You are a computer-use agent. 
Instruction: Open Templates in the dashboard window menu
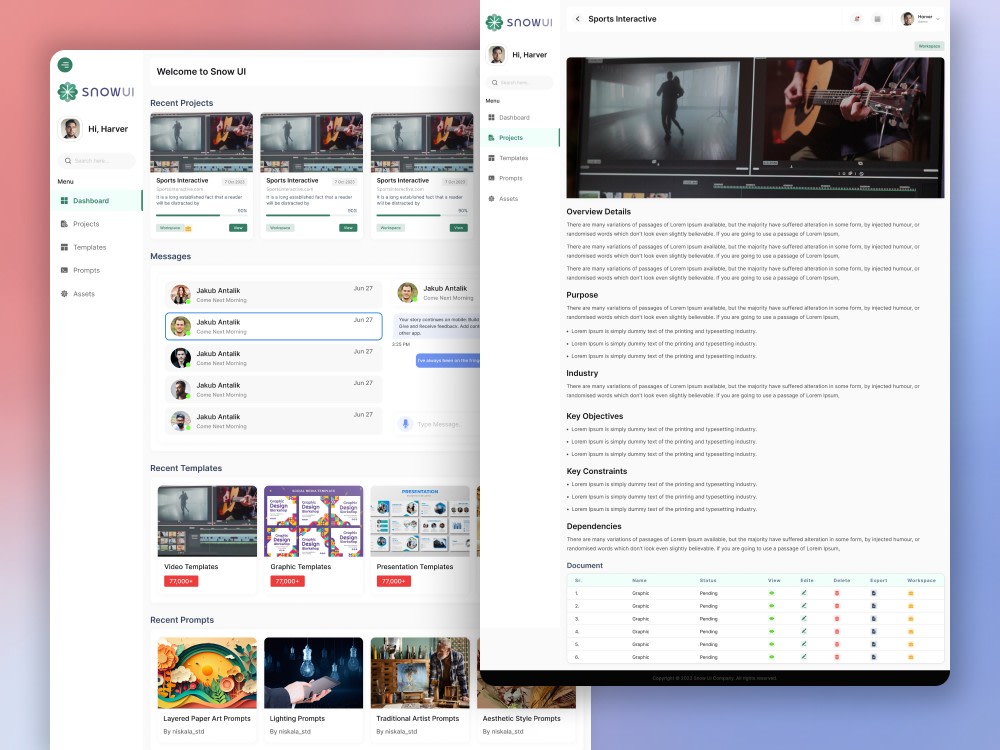[x=89, y=247]
